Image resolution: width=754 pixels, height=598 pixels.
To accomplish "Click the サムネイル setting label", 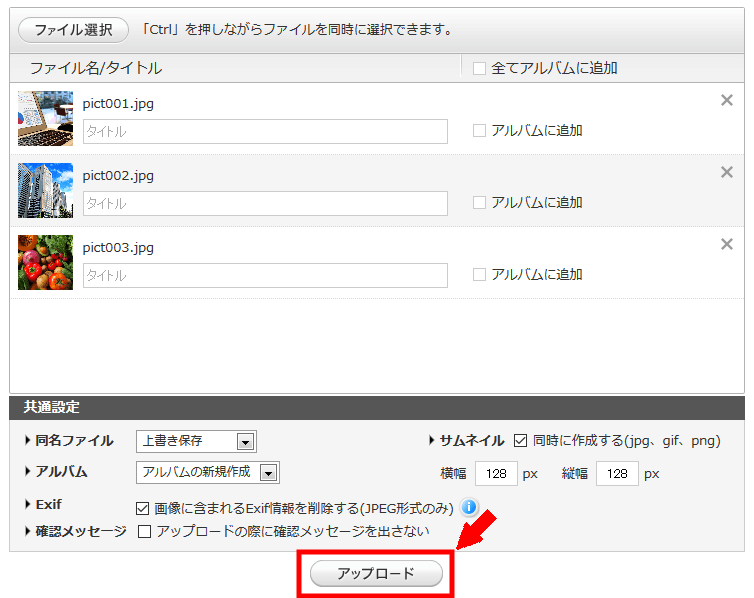I will point(472,440).
